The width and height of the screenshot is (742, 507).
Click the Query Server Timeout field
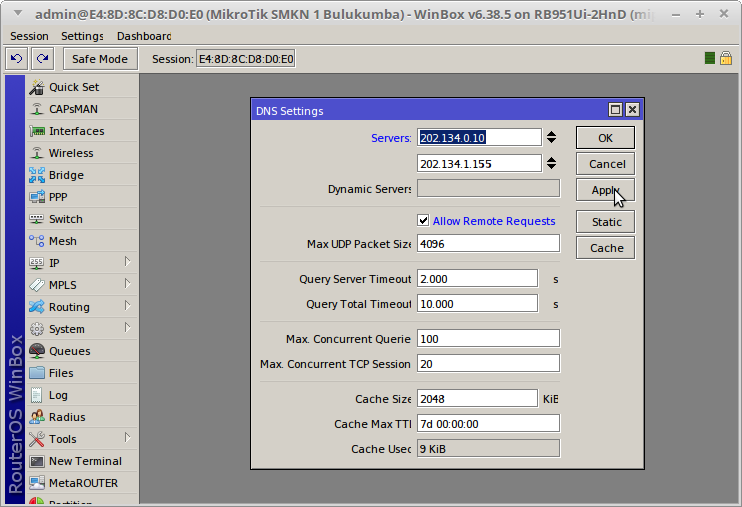pos(477,278)
